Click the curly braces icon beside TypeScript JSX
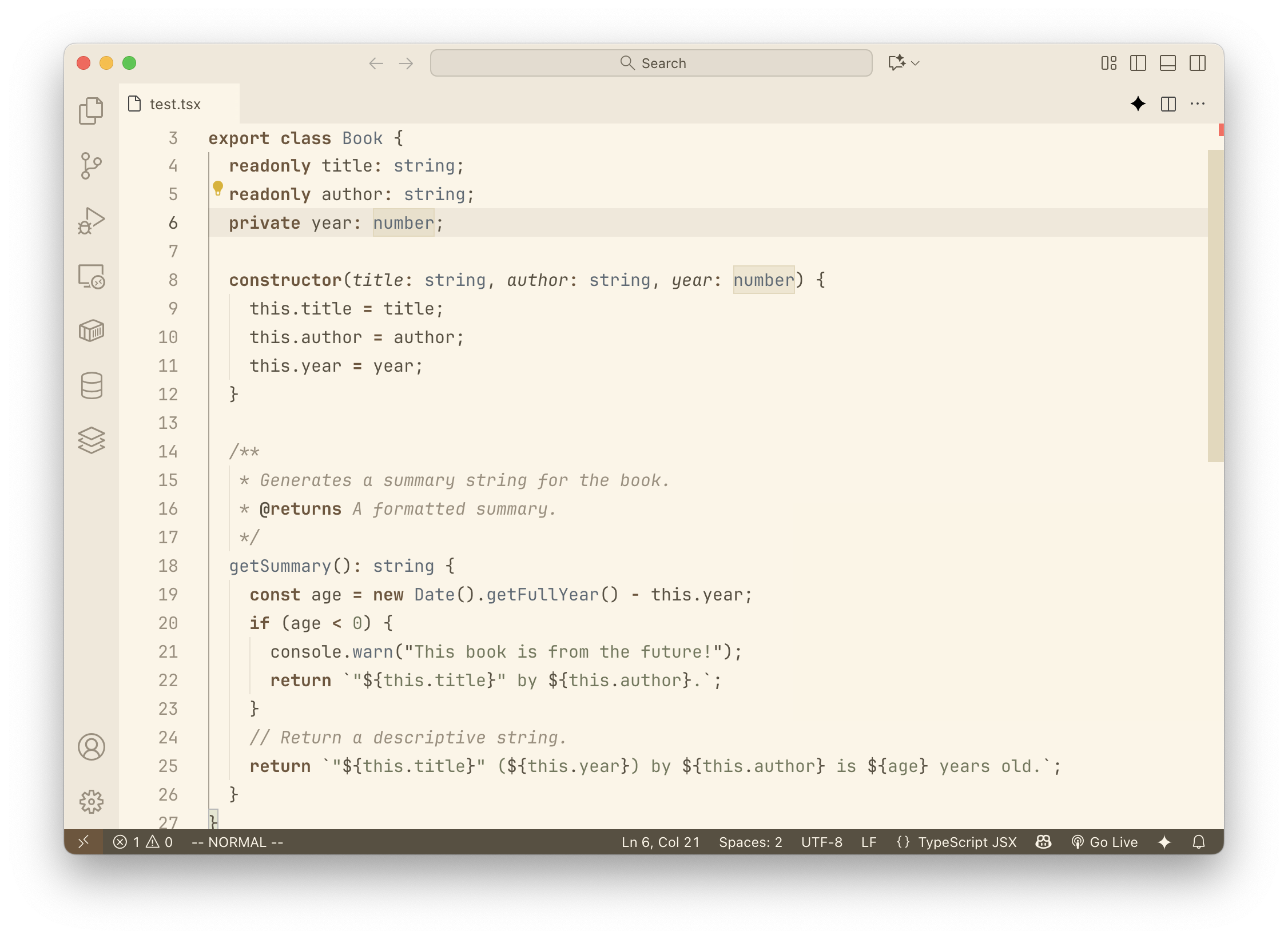This screenshot has height=939, width=1288. pos(903,842)
